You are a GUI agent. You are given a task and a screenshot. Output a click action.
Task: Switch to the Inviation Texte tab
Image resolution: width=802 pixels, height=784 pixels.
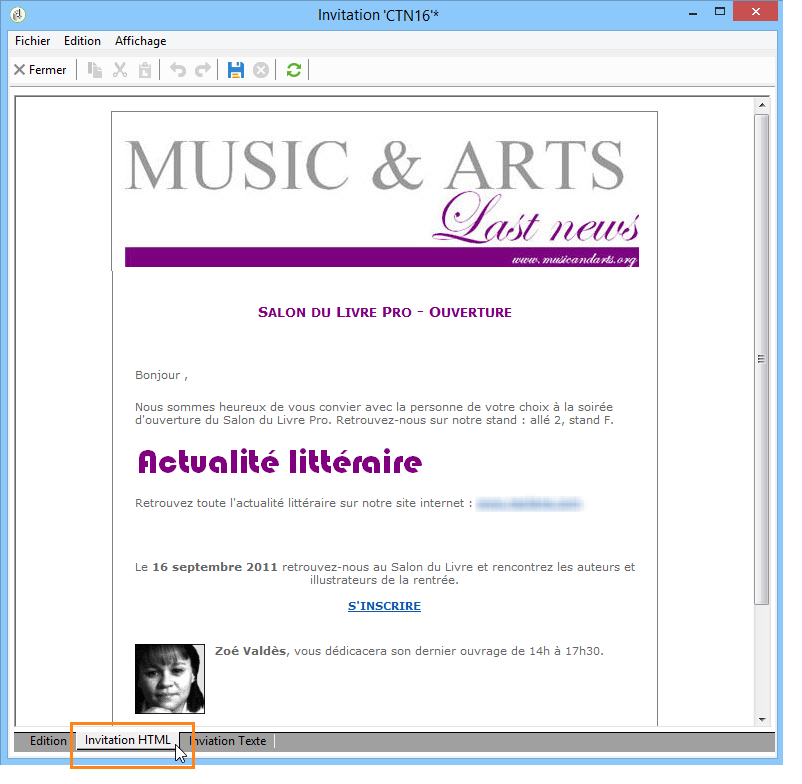tap(228, 741)
